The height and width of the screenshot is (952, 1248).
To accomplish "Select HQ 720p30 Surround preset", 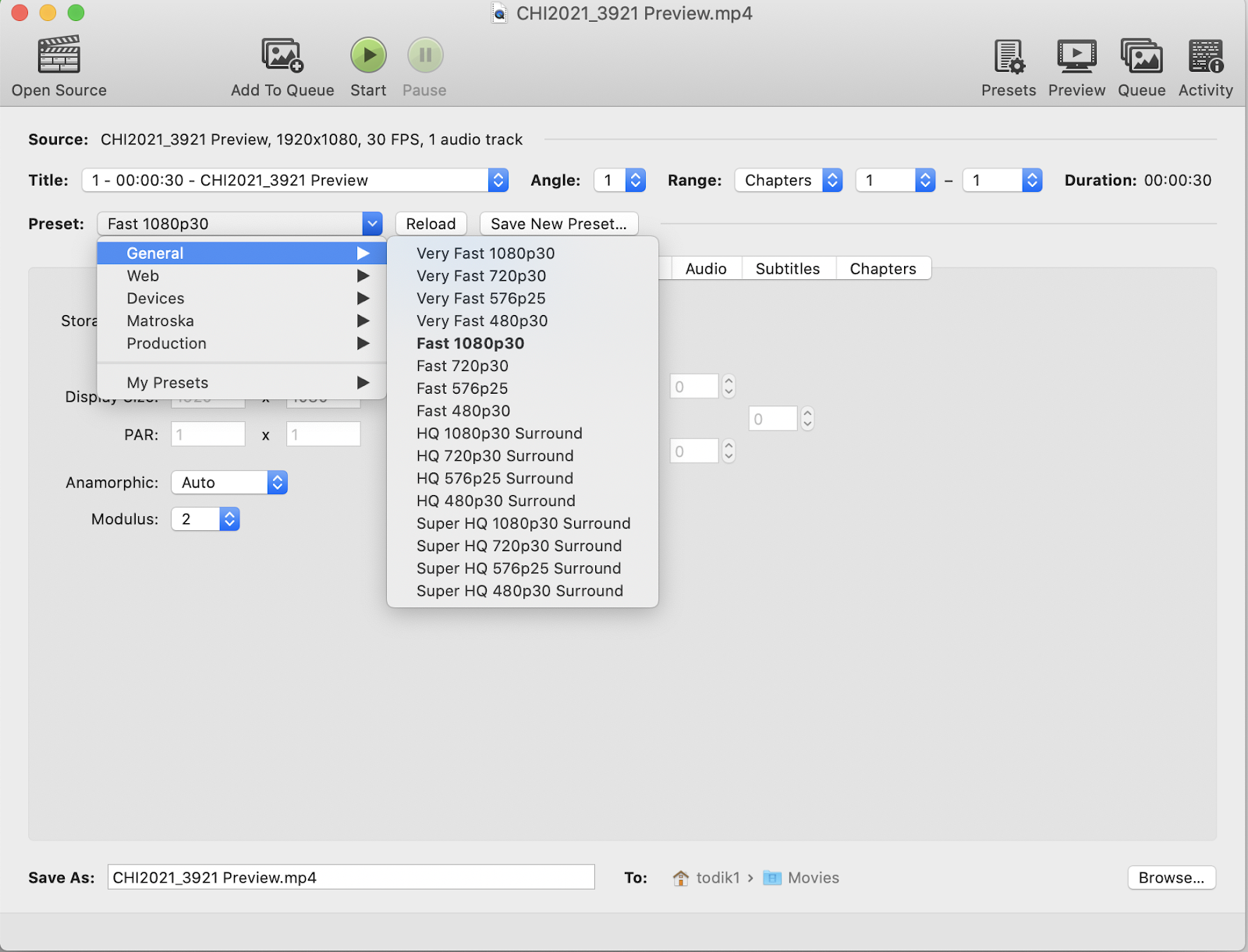I will pyautogui.click(x=523, y=456).
